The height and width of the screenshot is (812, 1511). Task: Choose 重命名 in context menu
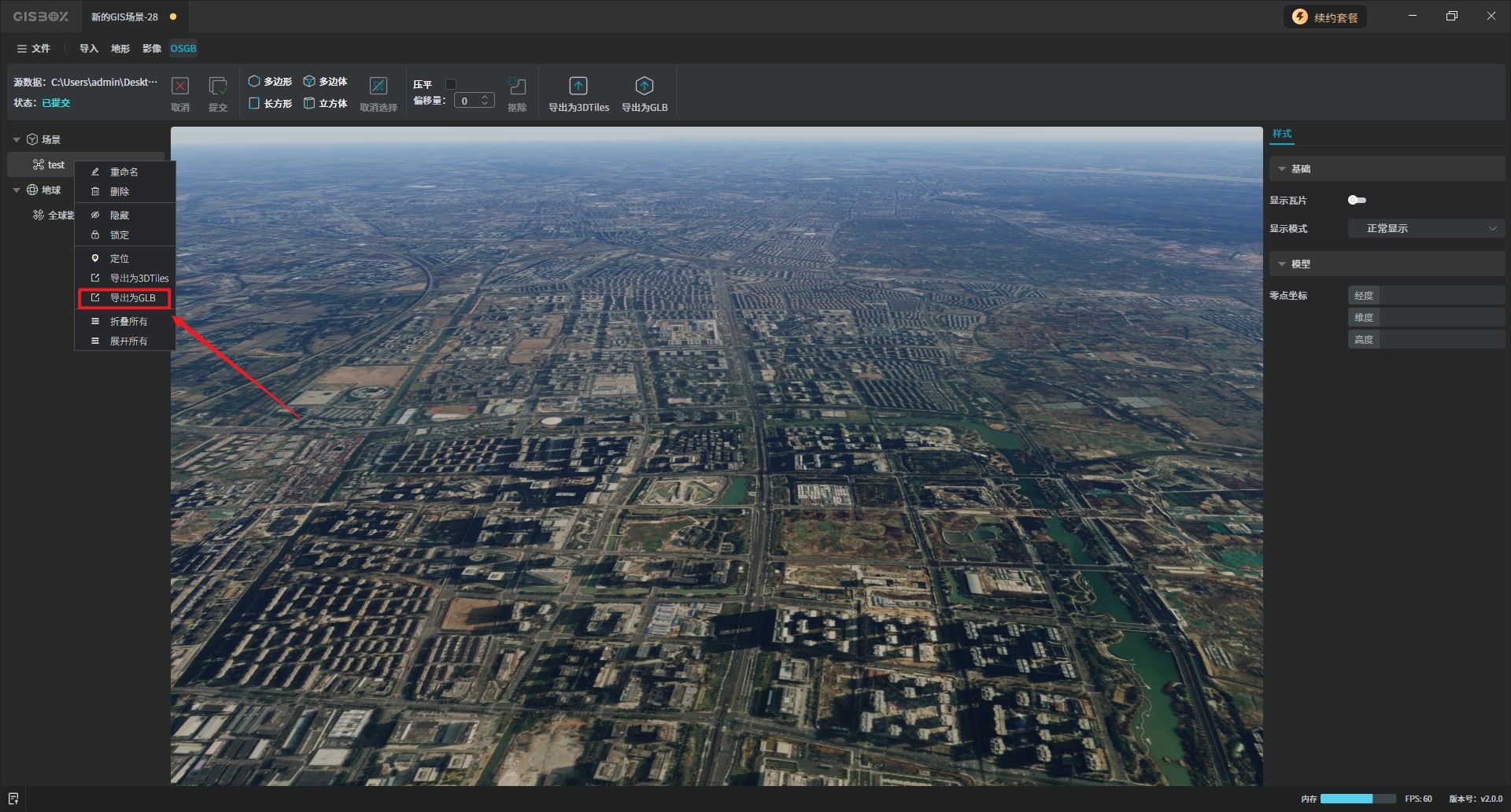click(124, 172)
